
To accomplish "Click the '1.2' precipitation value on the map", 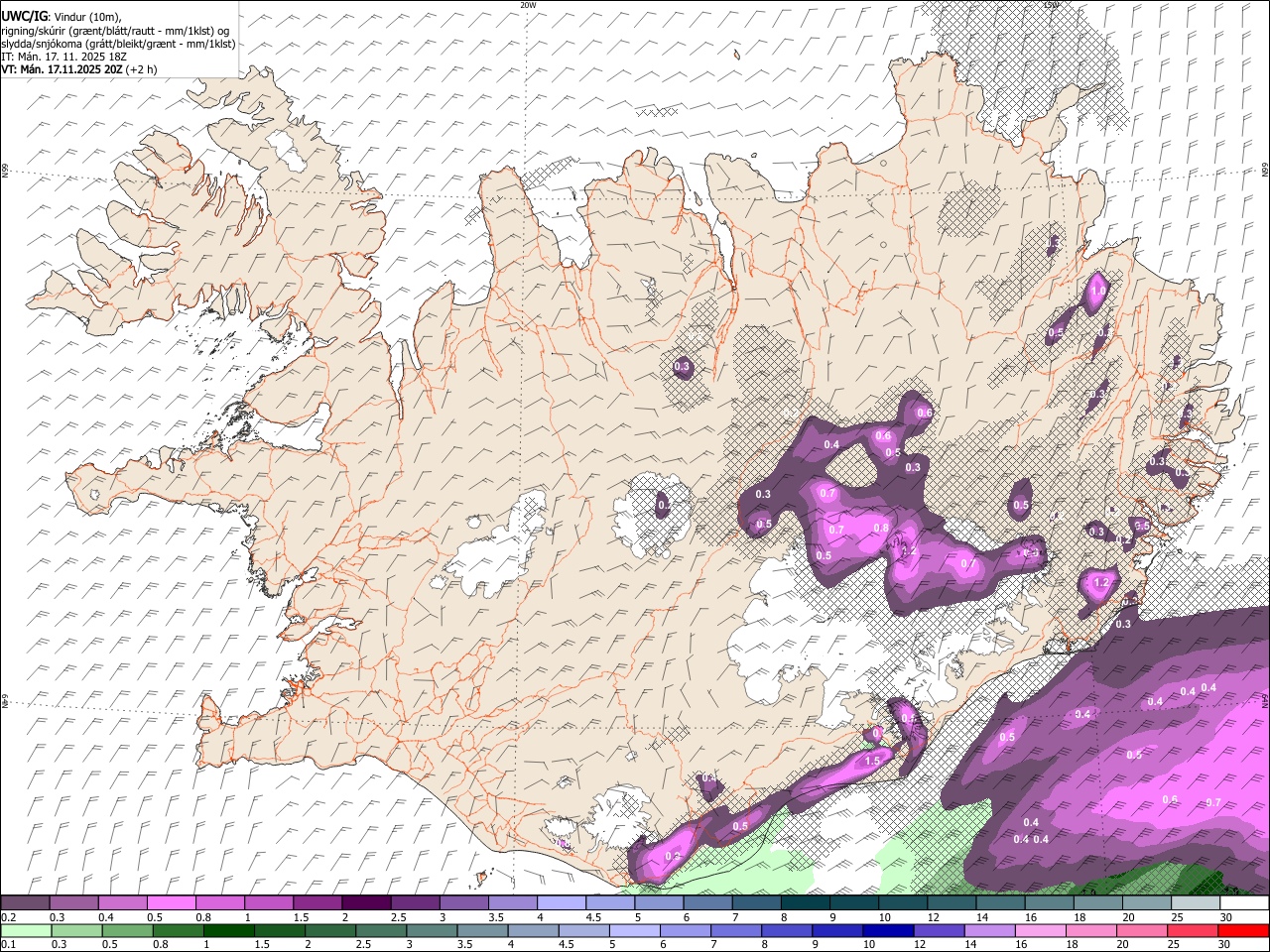I will coord(1100,583).
